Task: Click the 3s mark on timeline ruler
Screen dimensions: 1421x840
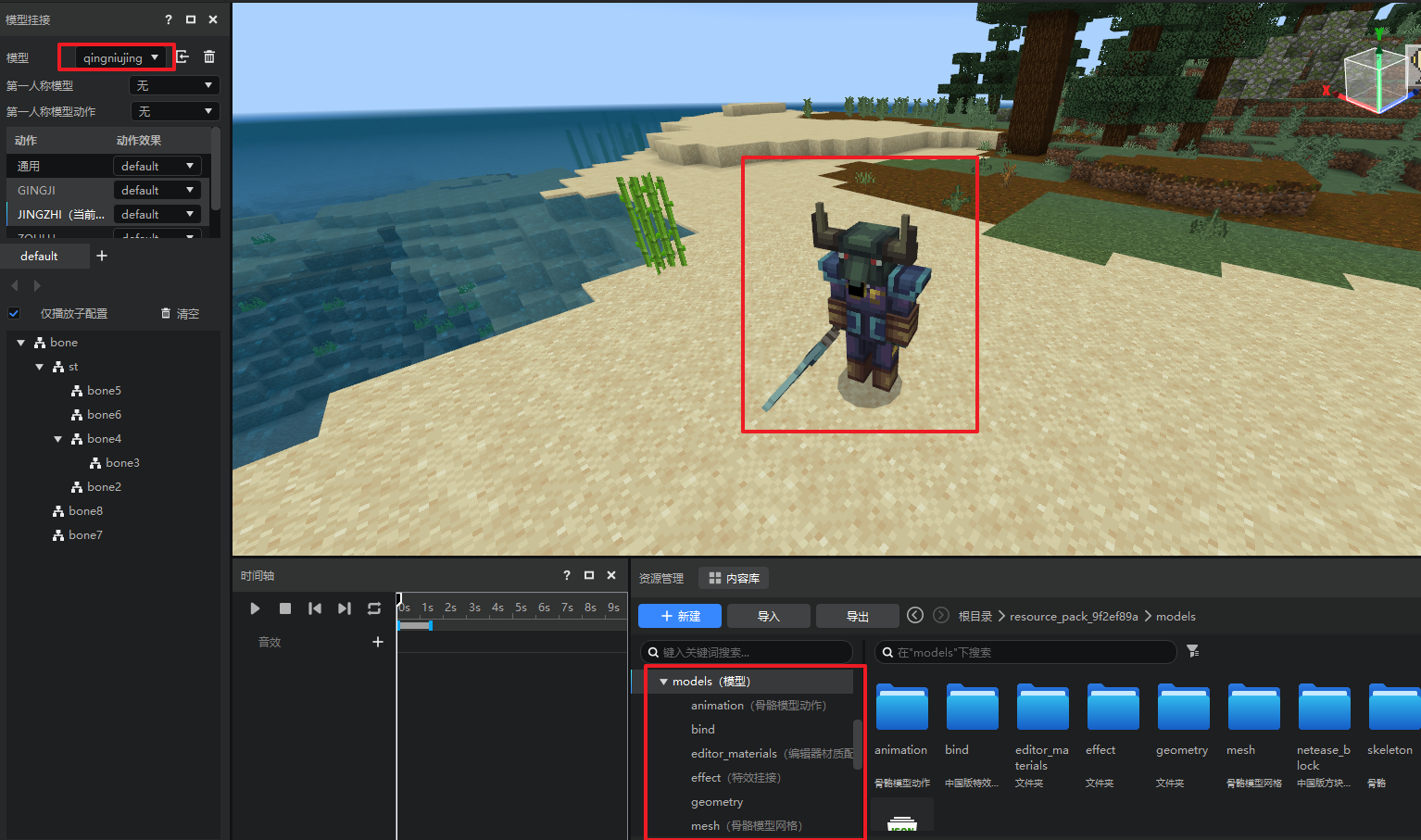Action: coord(474,608)
